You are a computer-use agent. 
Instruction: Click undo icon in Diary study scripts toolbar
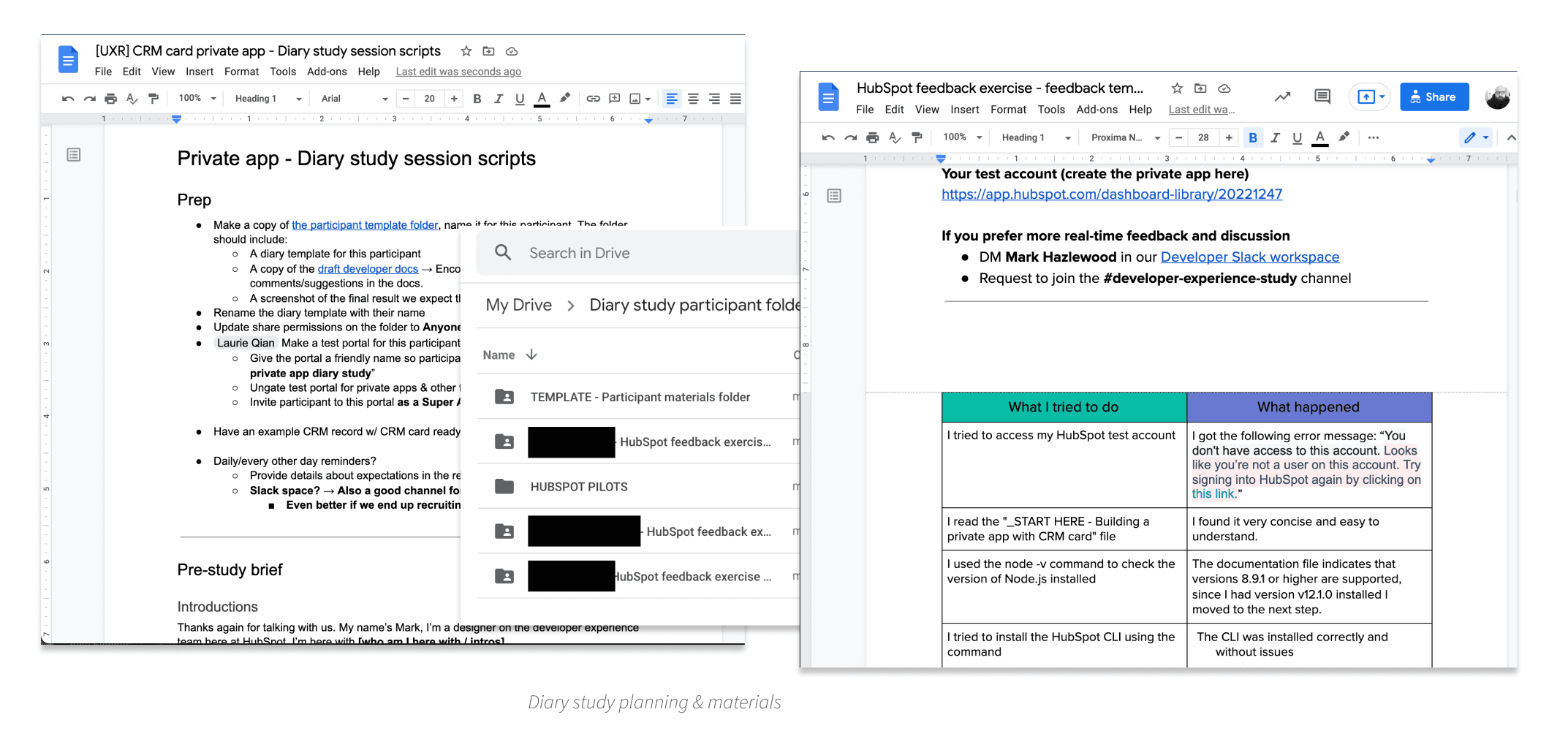[68, 99]
